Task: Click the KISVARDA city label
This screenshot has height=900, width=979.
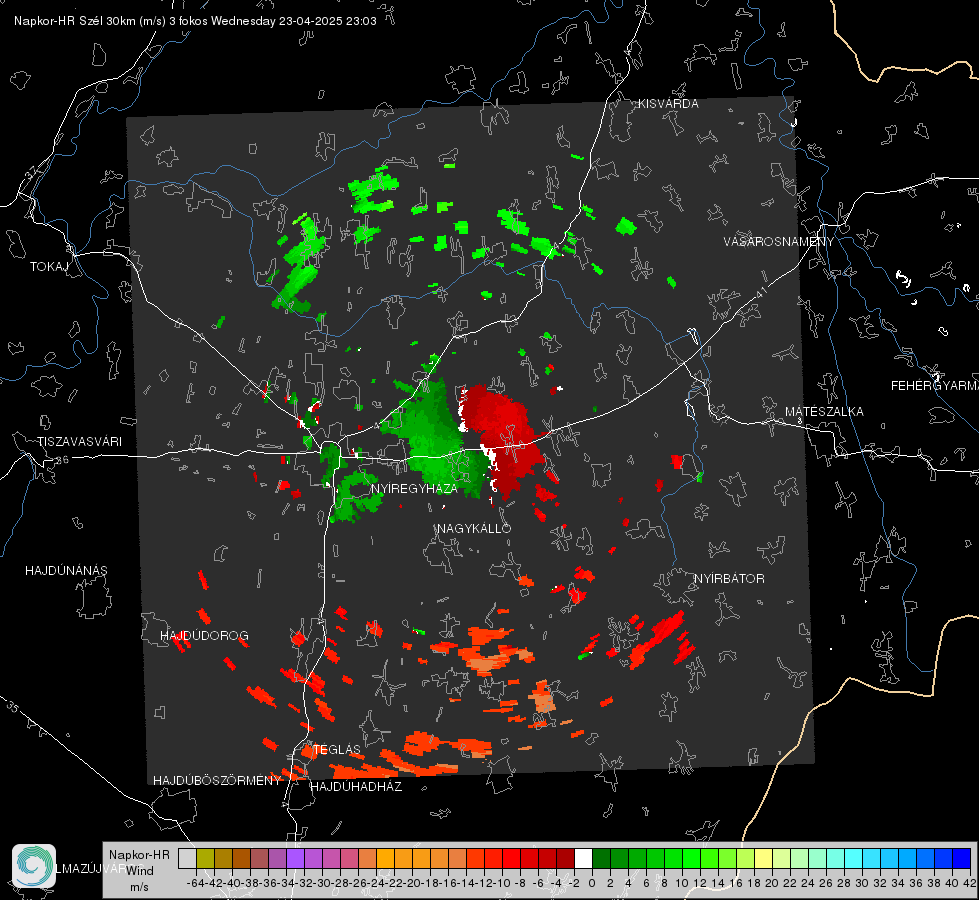Action: 668,104
